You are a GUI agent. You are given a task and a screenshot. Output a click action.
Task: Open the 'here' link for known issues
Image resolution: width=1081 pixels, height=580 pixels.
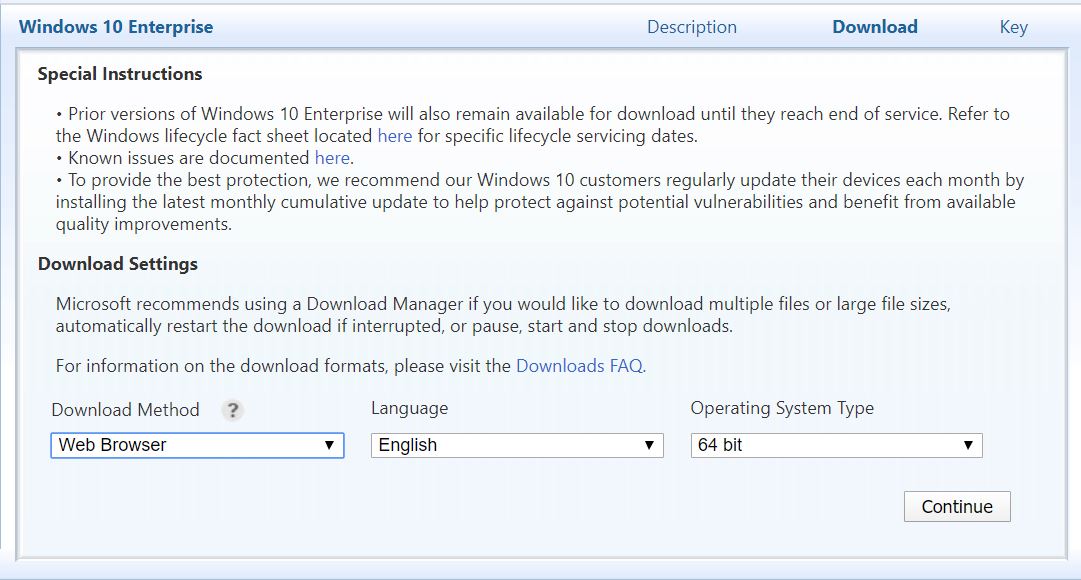tap(332, 158)
